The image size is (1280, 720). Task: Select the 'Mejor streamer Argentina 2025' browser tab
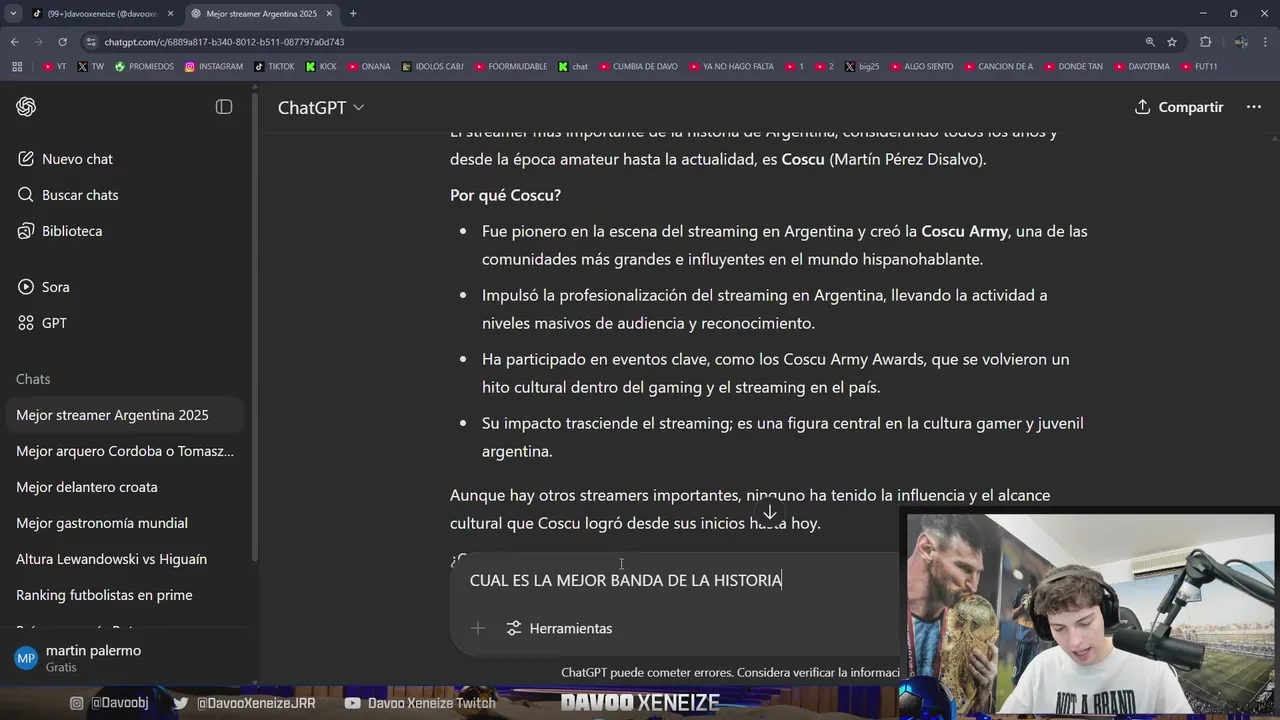(x=261, y=14)
